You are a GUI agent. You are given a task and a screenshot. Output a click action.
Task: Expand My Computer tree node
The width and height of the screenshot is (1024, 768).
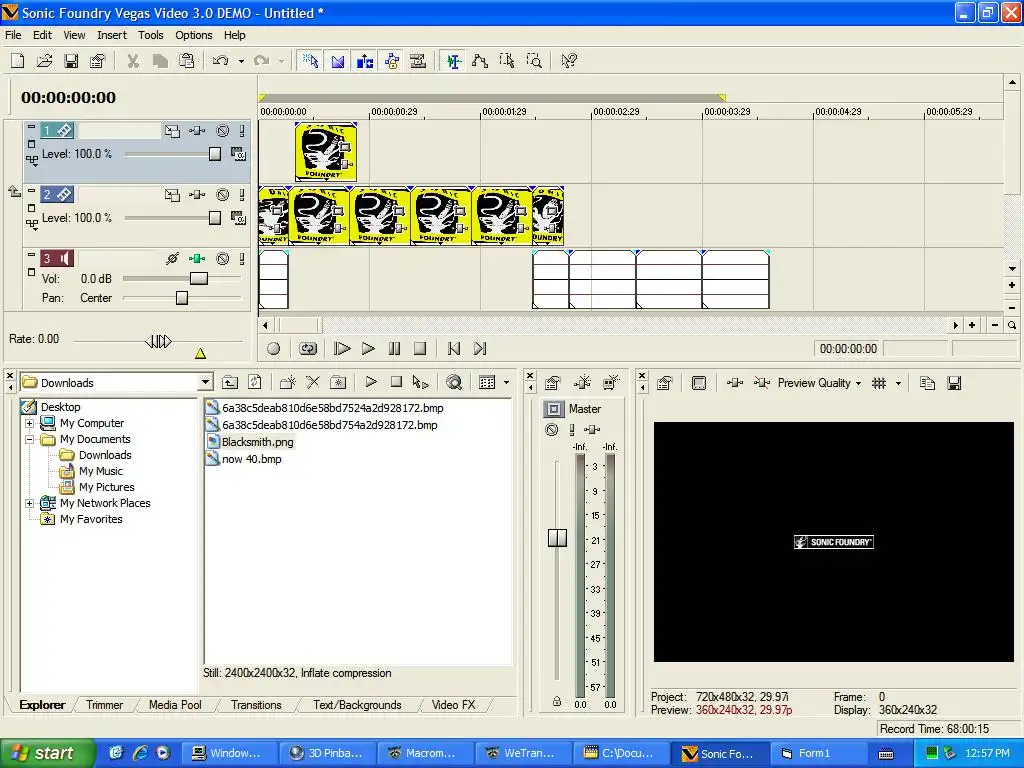coord(29,423)
